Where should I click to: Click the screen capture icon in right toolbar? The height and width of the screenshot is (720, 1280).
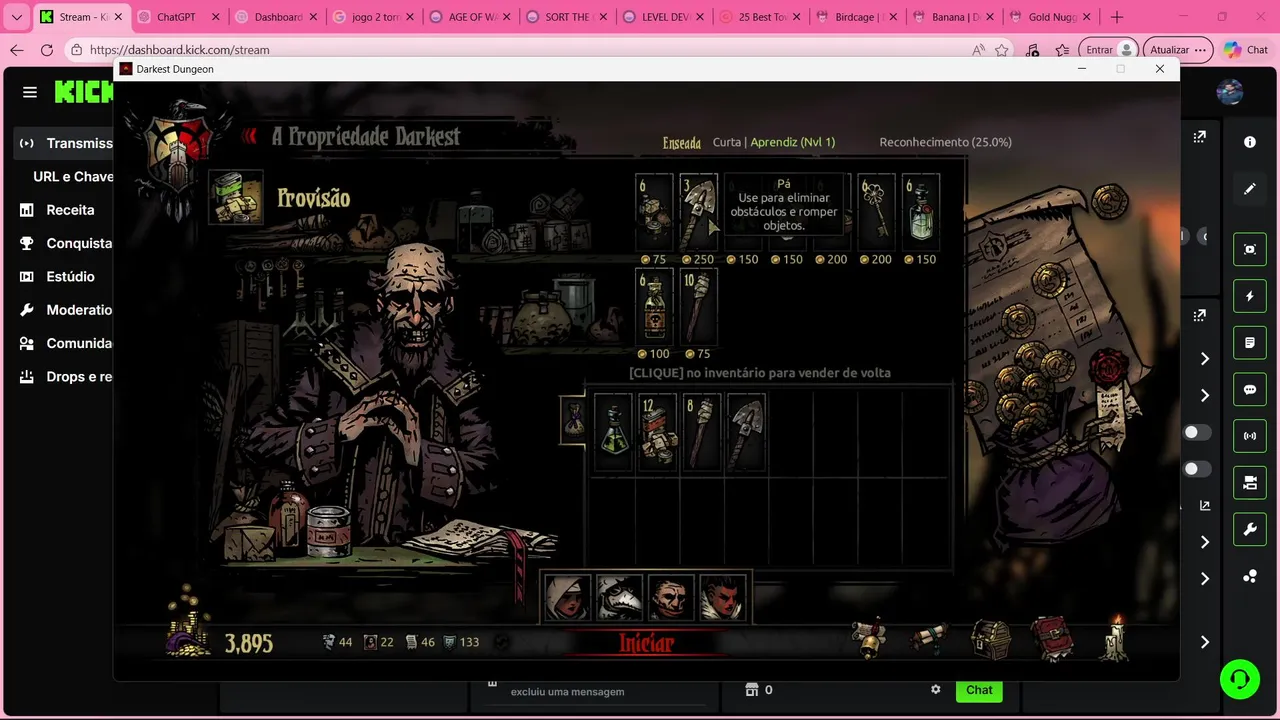(1250, 250)
